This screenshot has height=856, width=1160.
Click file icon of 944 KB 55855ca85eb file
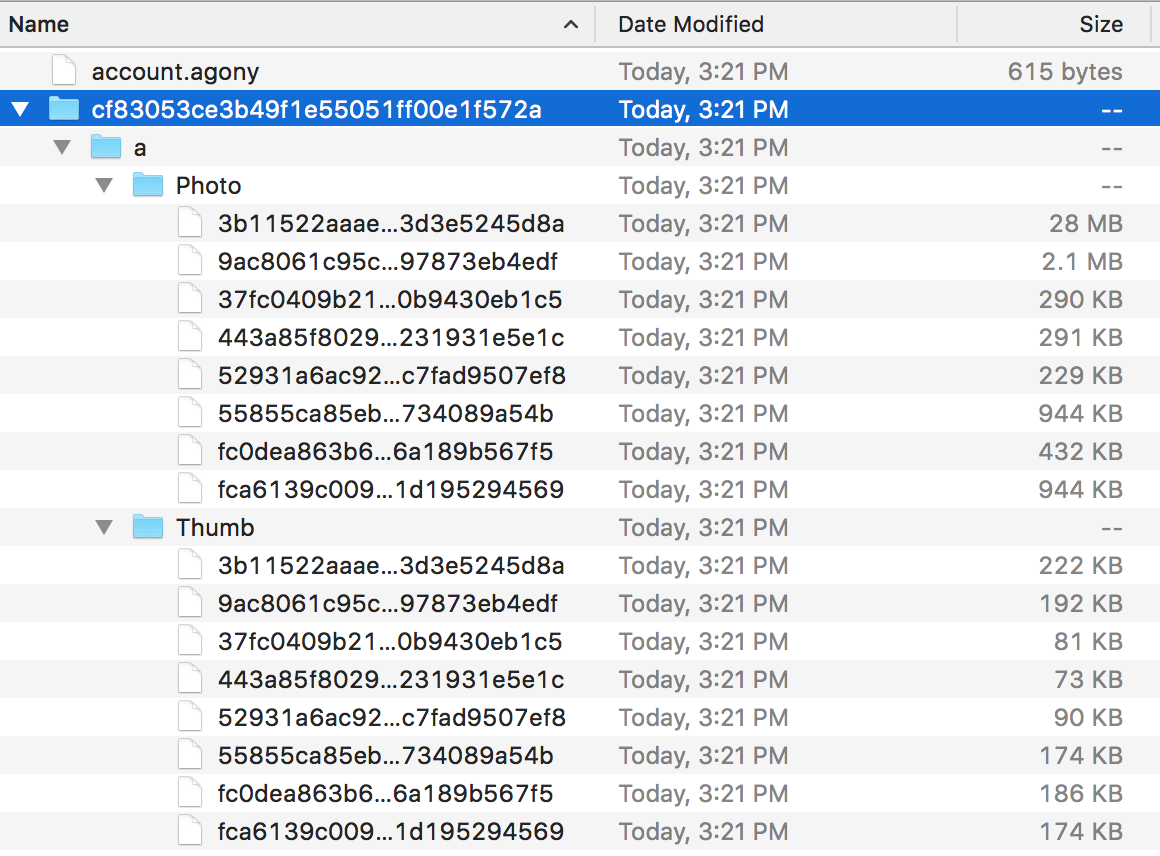pos(190,413)
